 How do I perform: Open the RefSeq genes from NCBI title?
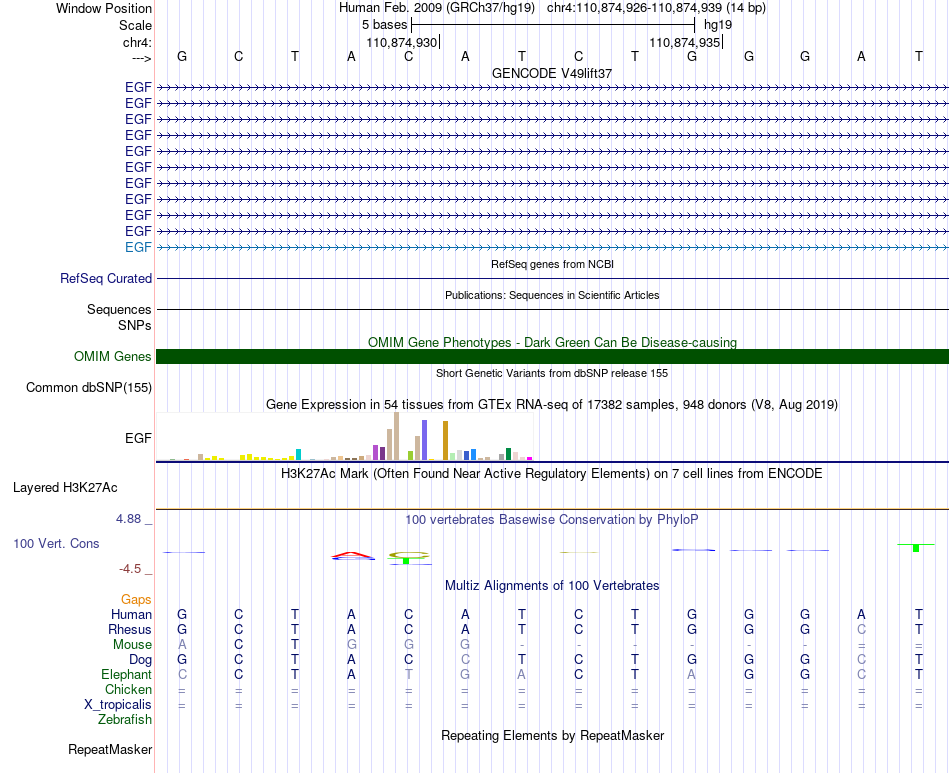[x=552, y=264]
